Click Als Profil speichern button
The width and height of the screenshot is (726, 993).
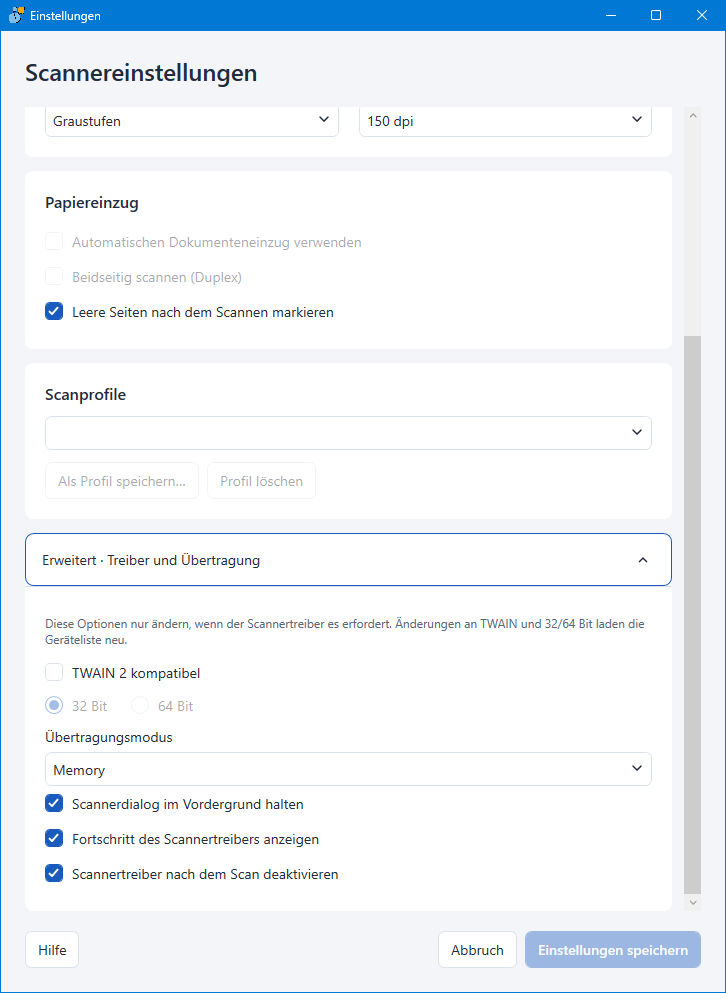click(122, 481)
